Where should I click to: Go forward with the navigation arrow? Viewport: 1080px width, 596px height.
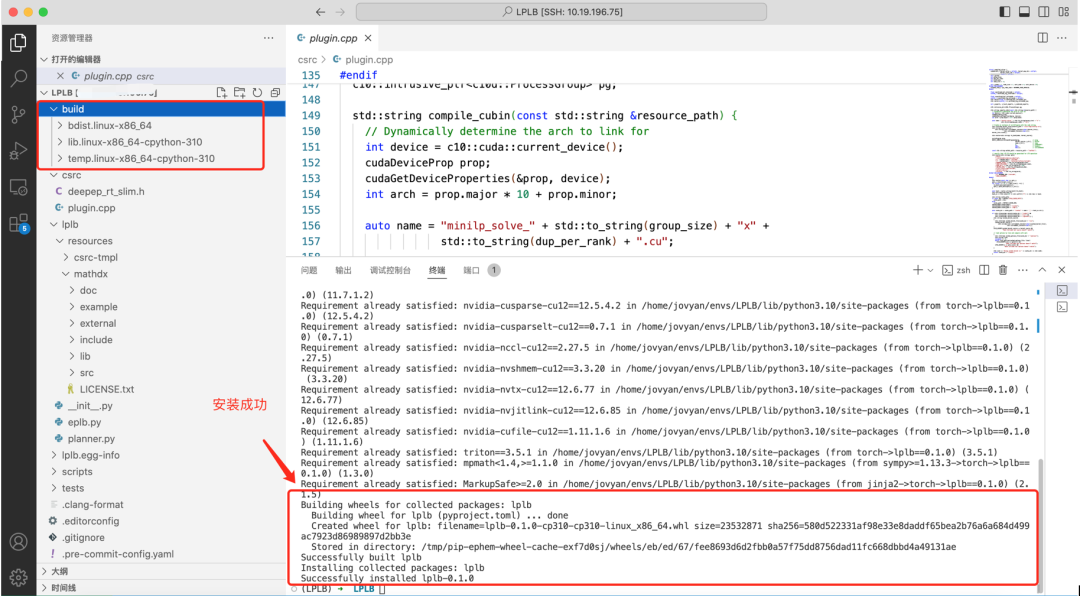pos(340,12)
